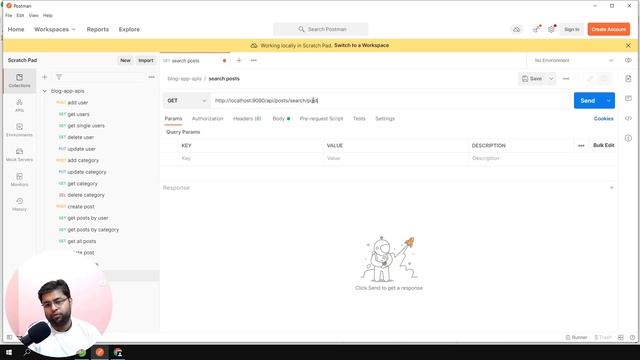Click the Cookies link
The image size is (640, 360).
pos(603,118)
